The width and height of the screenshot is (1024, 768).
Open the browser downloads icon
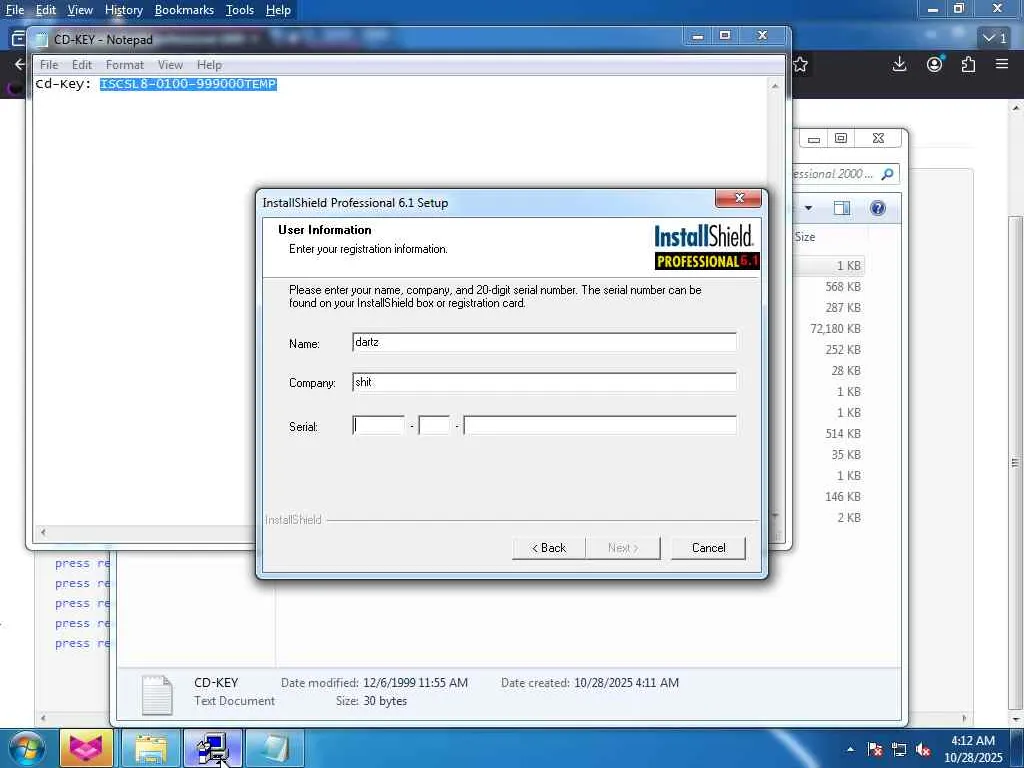coord(899,64)
